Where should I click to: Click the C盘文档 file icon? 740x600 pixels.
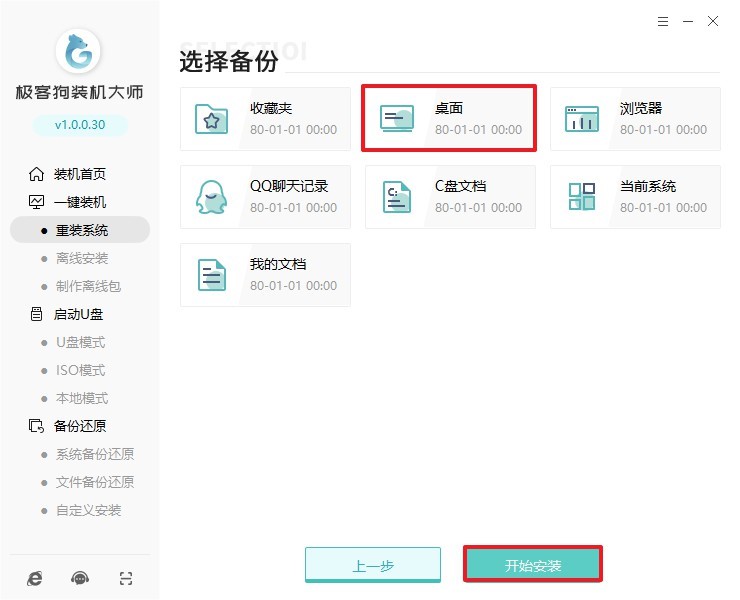396,197
